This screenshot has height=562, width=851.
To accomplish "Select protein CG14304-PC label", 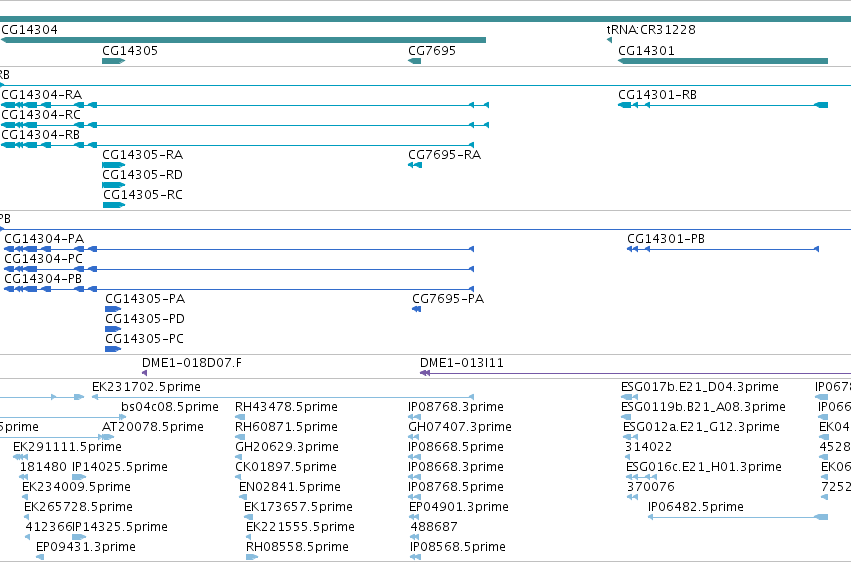I will (43, 259).
